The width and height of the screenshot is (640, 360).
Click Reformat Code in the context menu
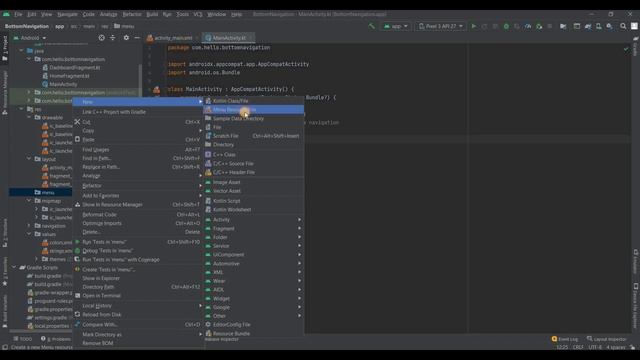point(138,215)
